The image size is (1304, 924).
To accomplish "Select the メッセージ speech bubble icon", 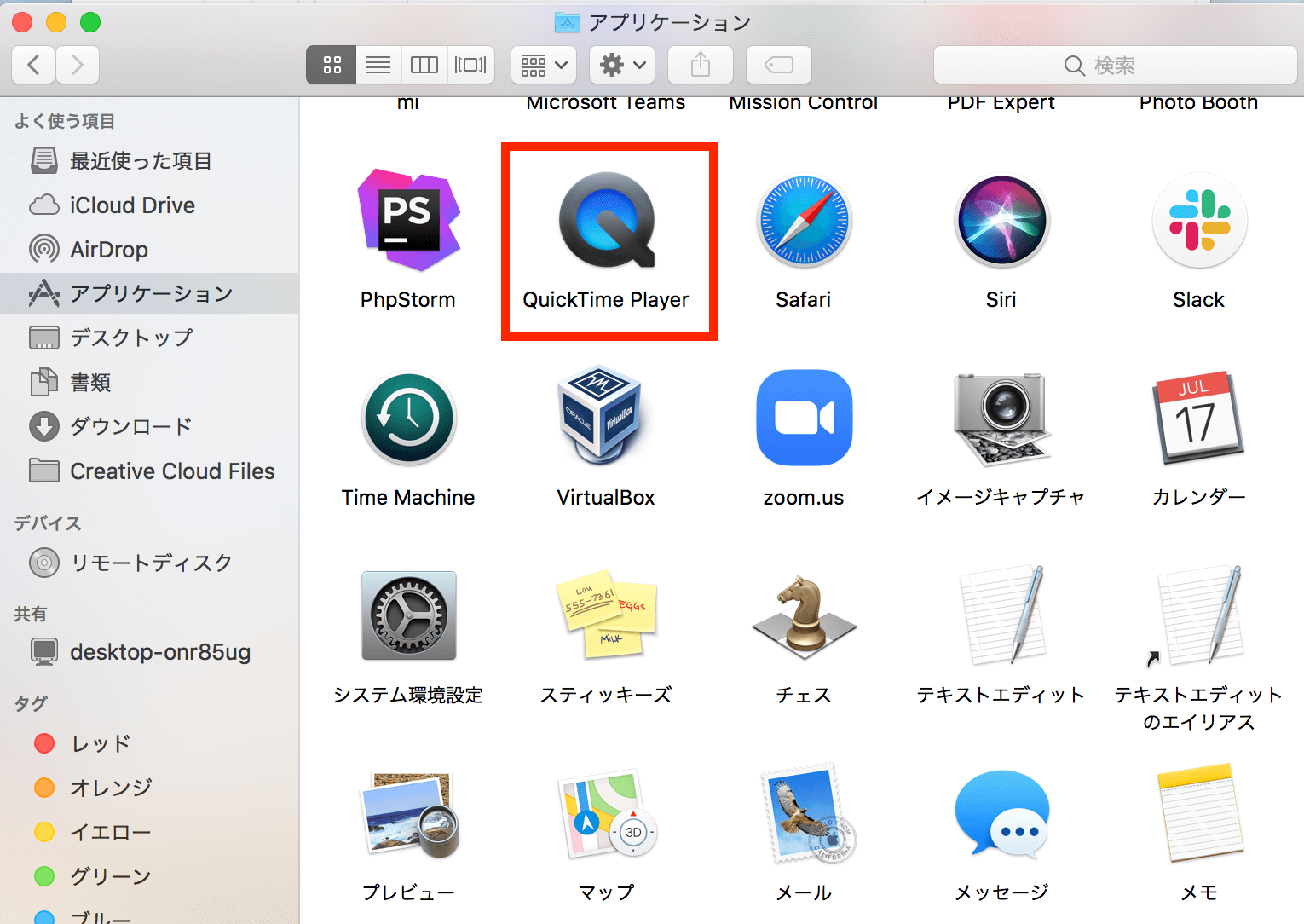I will tap(1001, 814).
